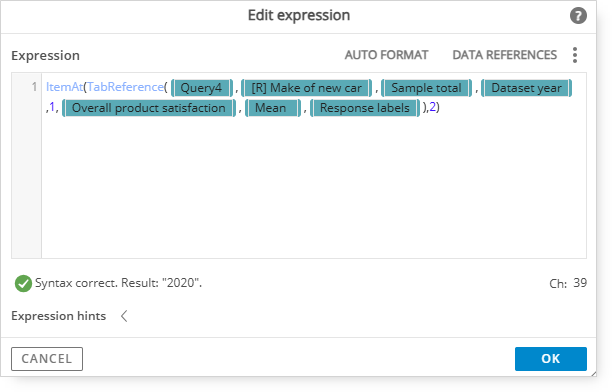Screen dimensions: 612x392
Task: Select the Sample total token
Action: [426, 87]
